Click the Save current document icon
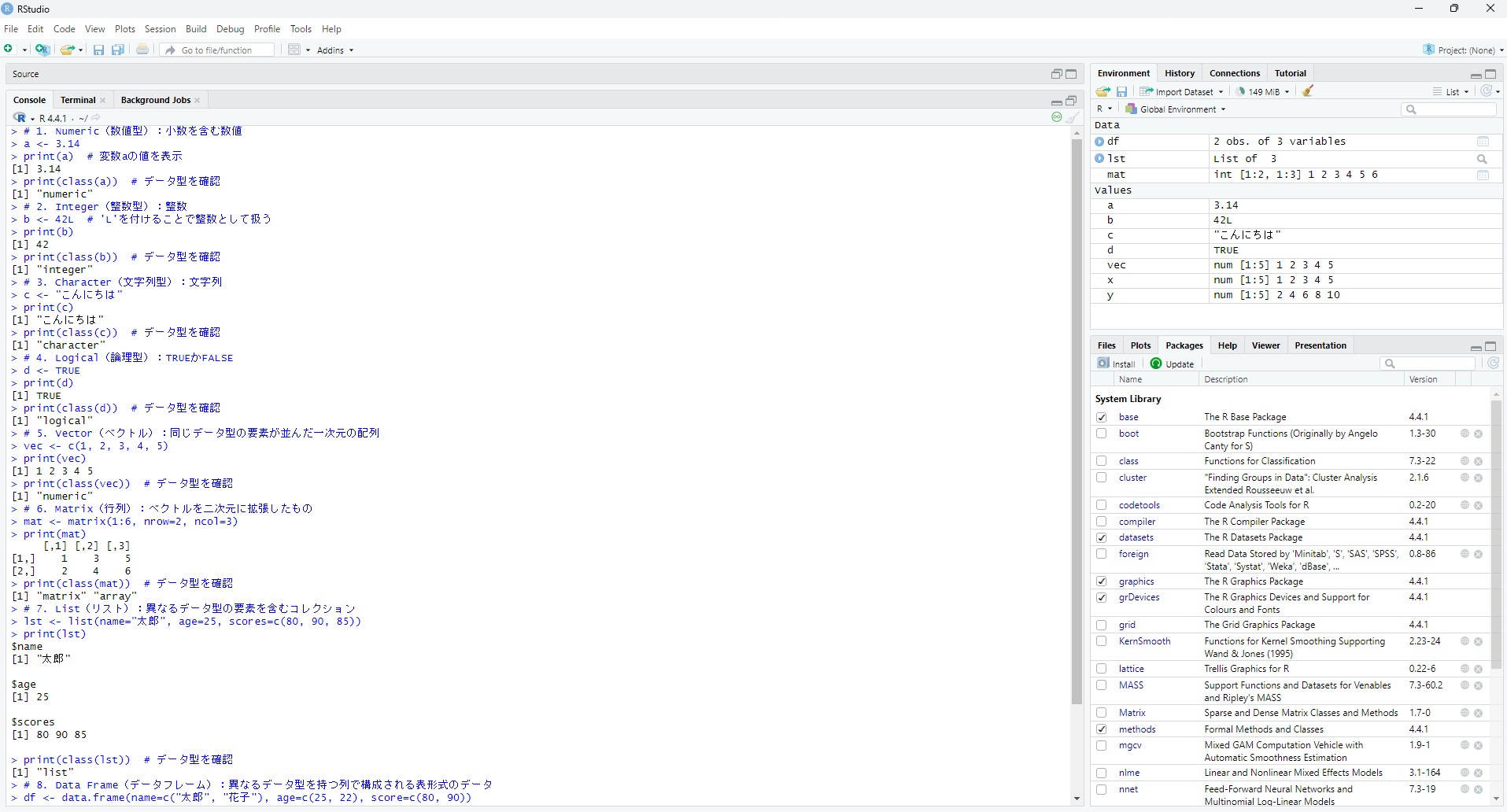The width and height of the screenshot is (1507, 812). 98,50
